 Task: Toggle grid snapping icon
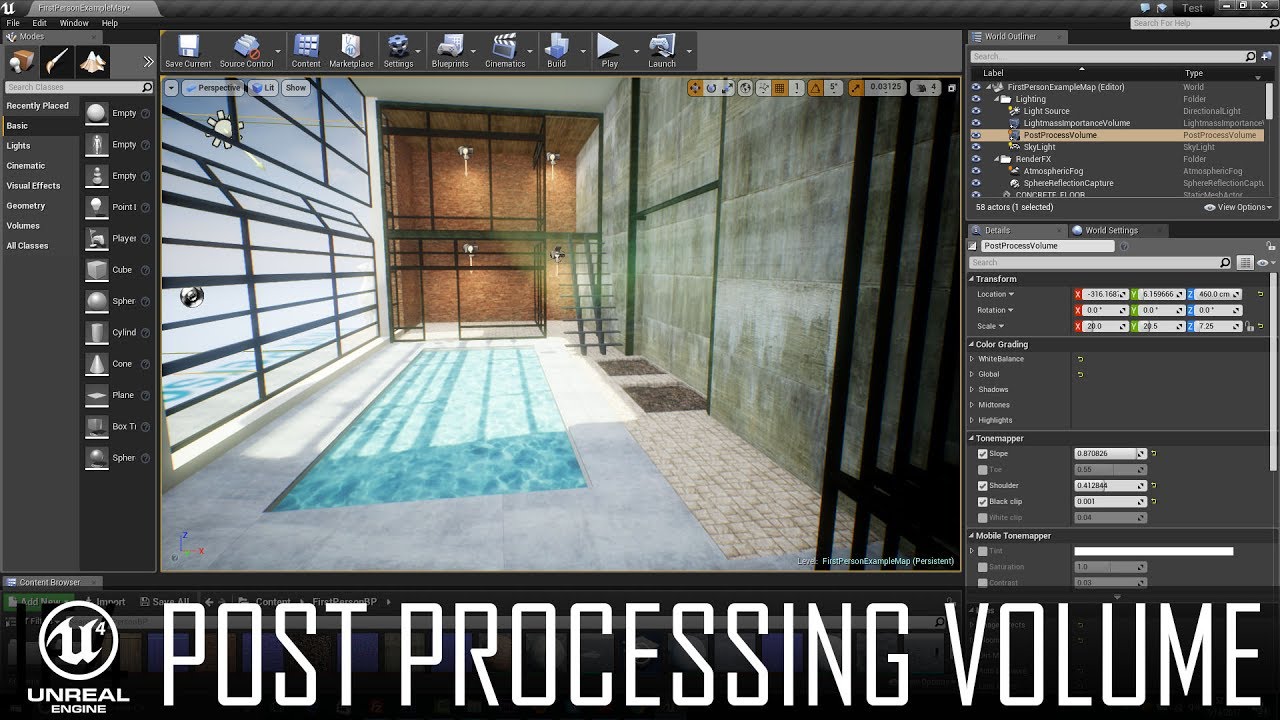point(780,88)
